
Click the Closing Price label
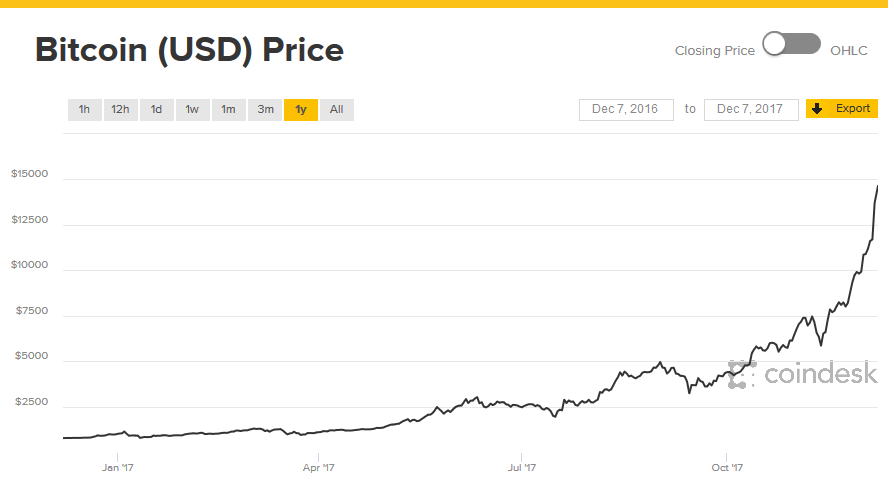pyautogui.click(x=714, y=51)
